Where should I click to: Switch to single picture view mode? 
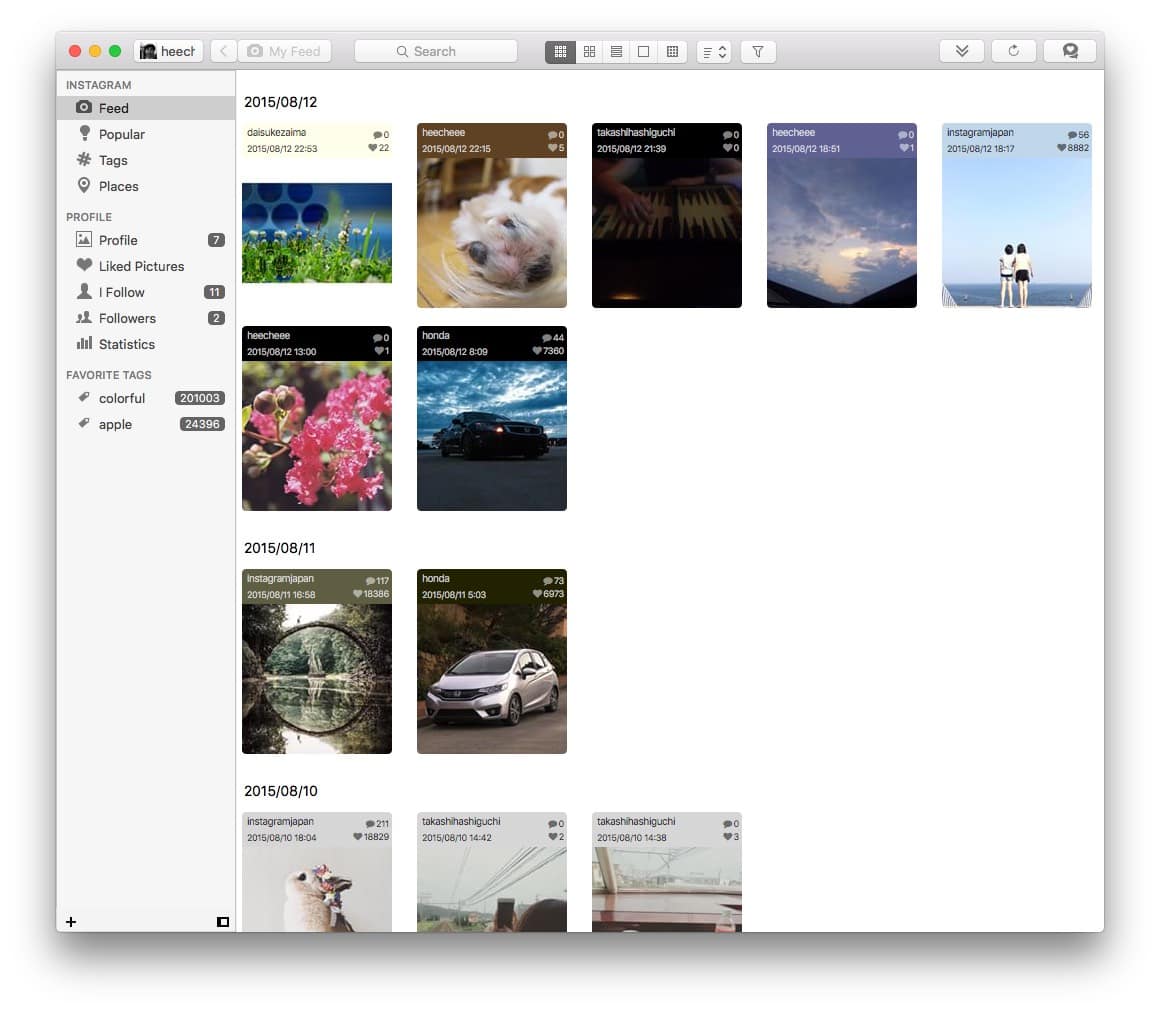point(644,51)
